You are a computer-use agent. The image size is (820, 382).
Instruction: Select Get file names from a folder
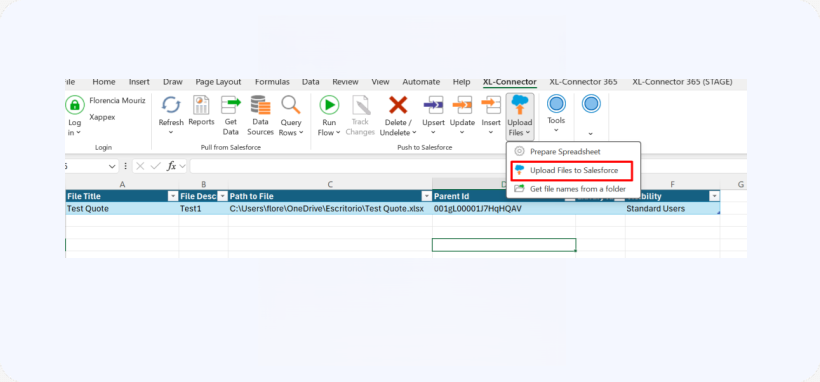coord(573,189)
